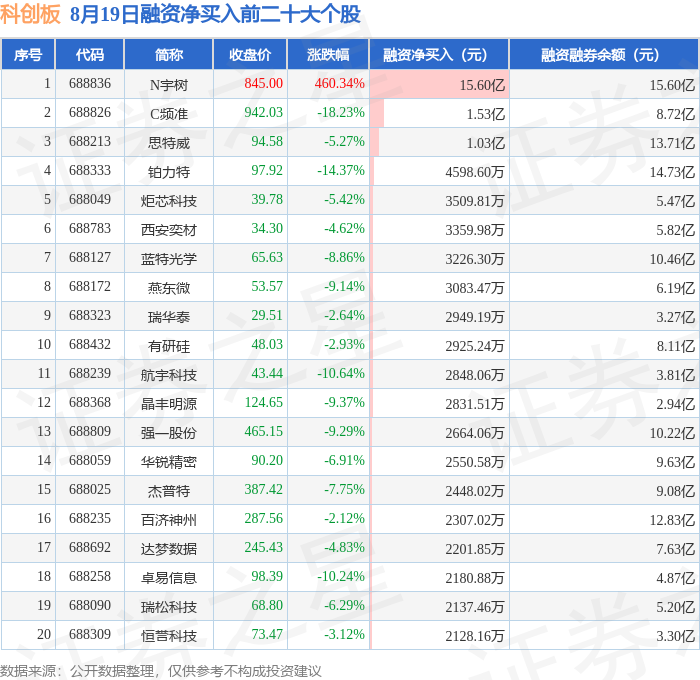Click the 数据来源 footer note
Image resolution: width=700 pixels, height=680 pixels.
click(x=161, y=671)
